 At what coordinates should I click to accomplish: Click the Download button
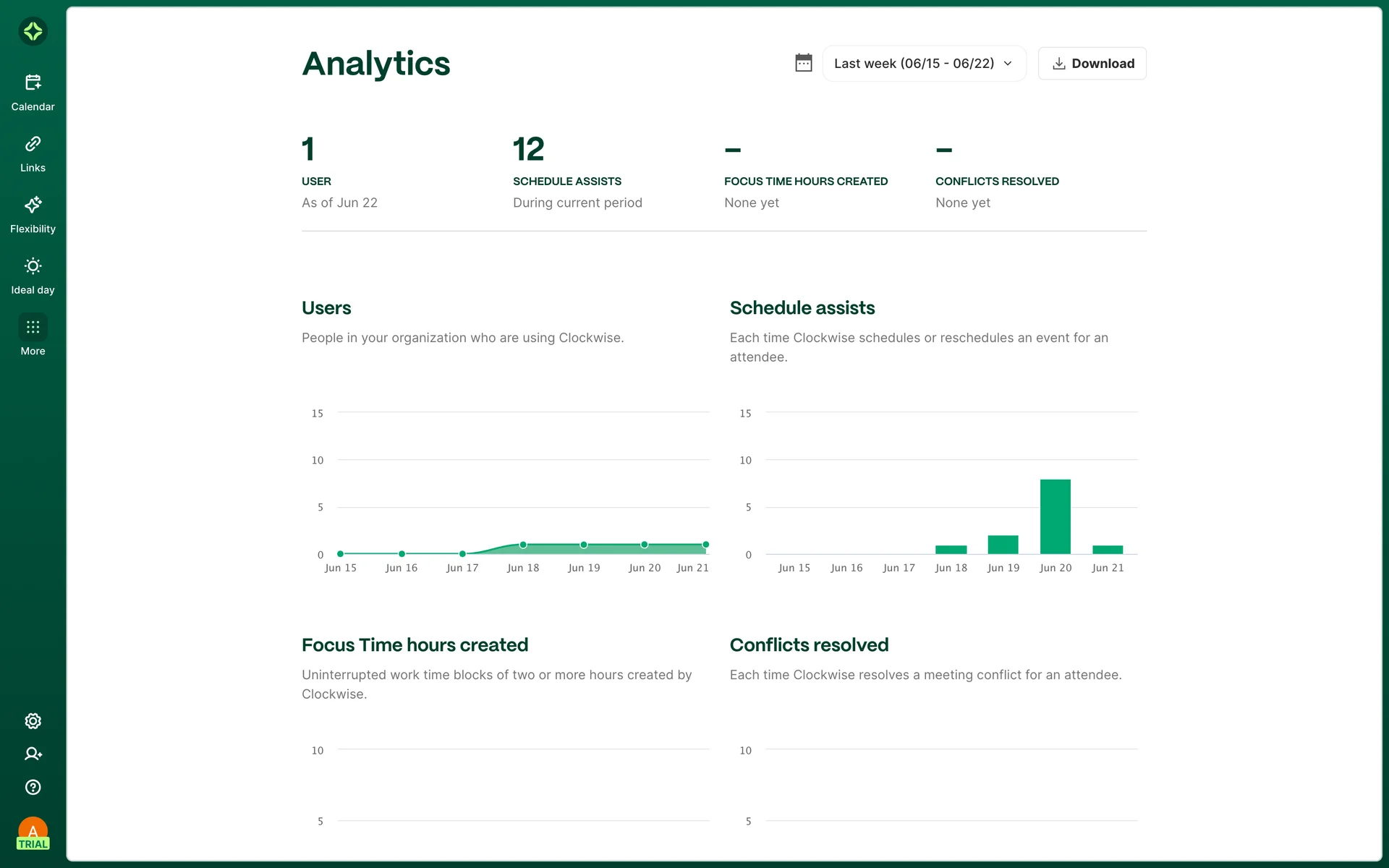point(1092,64)
